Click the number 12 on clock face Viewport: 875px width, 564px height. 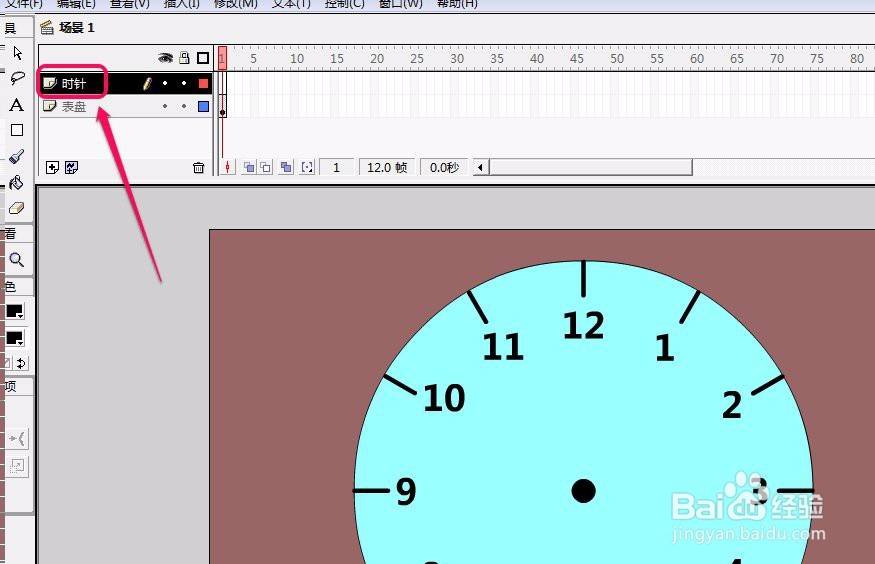(584, 325)
